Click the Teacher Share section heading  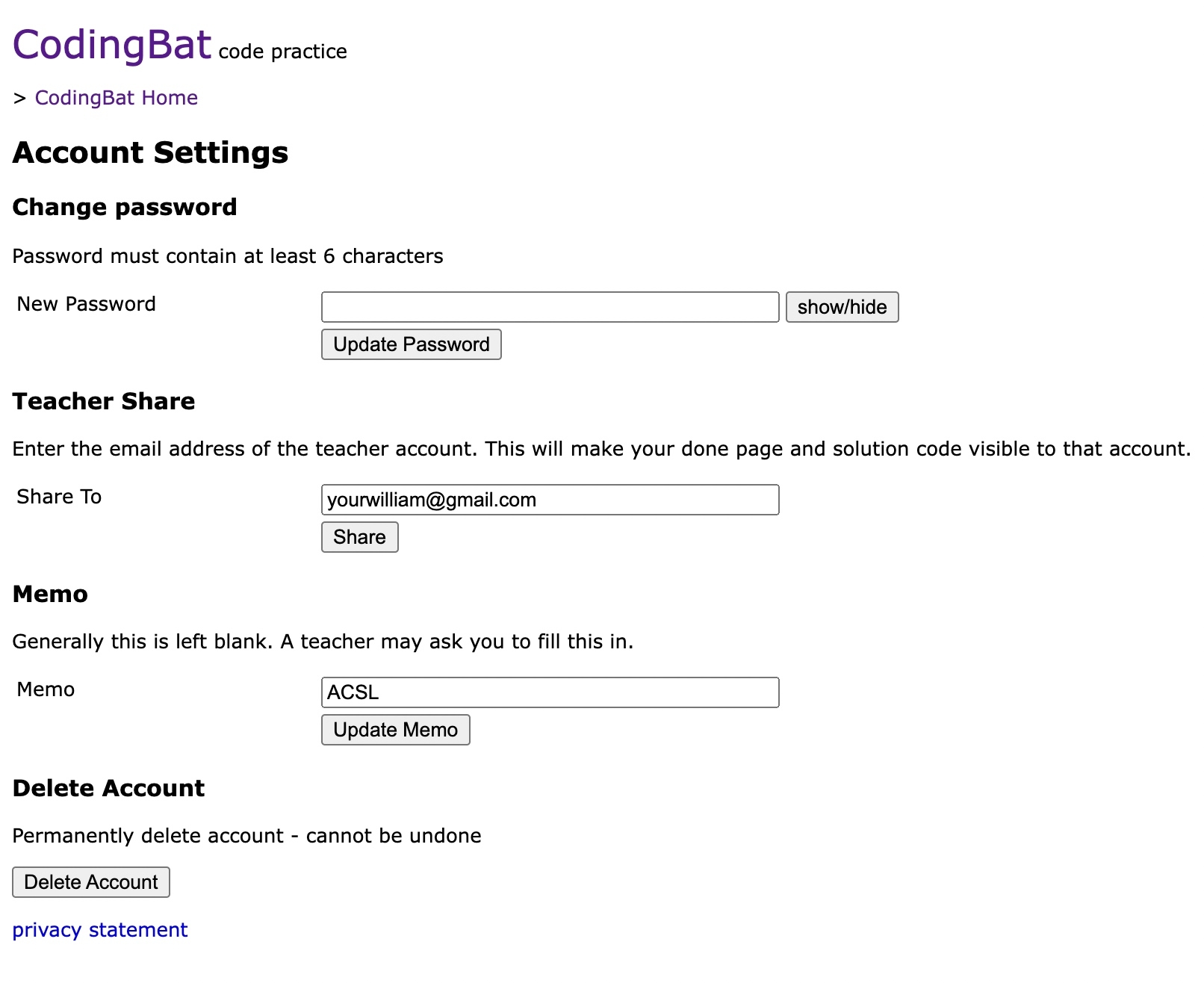pos(104,401)
